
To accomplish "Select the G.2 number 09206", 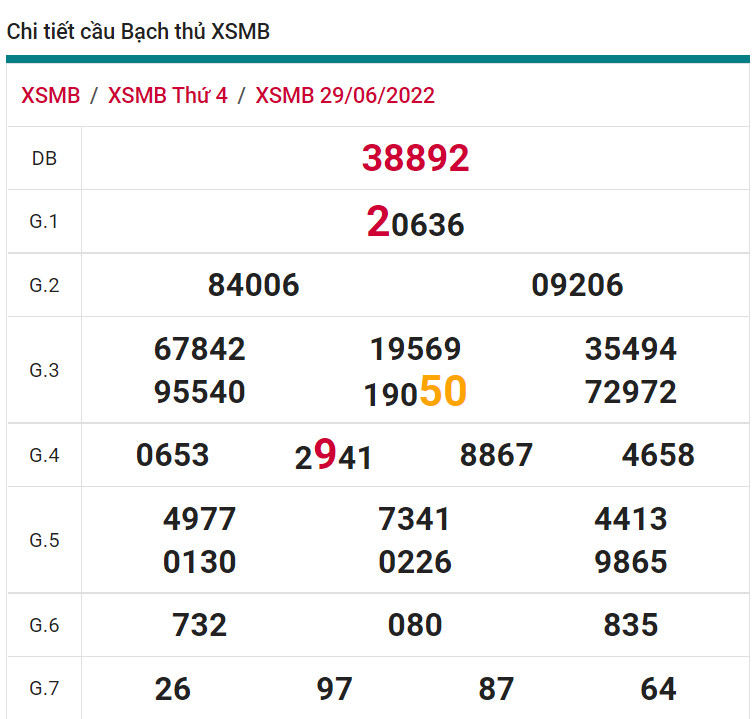I will (x=577, y=285).
